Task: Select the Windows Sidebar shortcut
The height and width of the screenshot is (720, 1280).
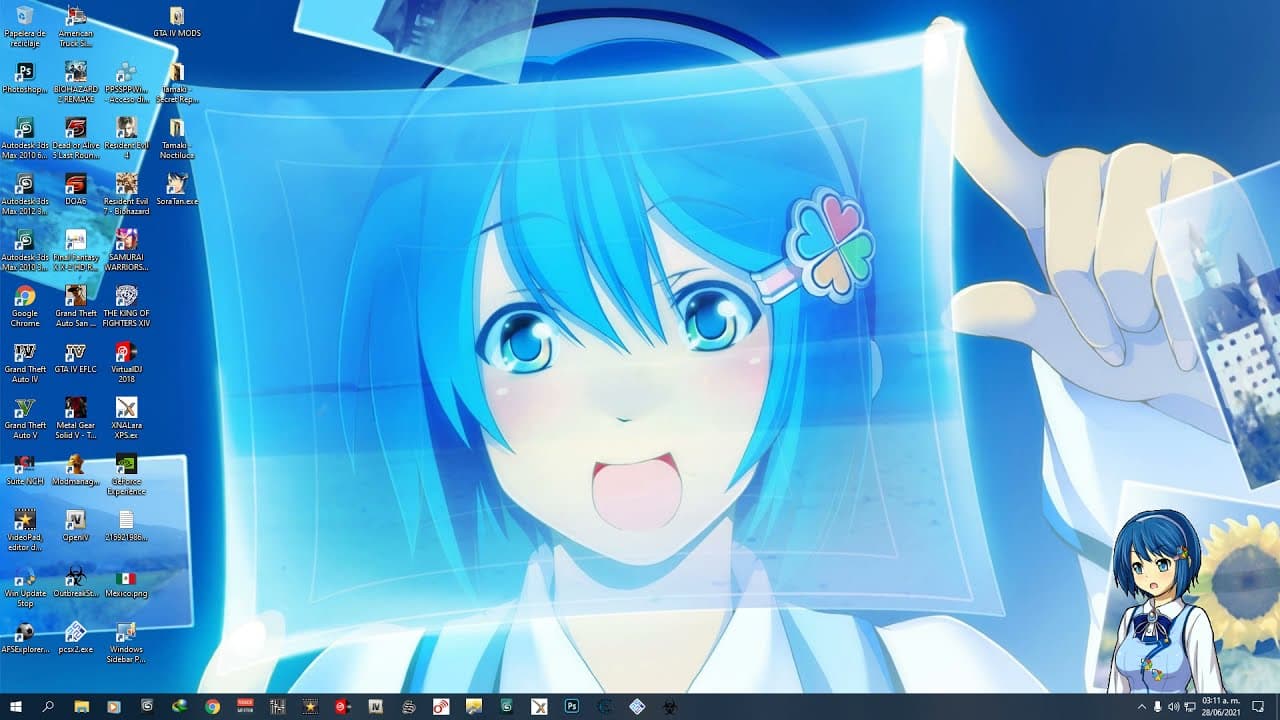Action: [127, 643]
